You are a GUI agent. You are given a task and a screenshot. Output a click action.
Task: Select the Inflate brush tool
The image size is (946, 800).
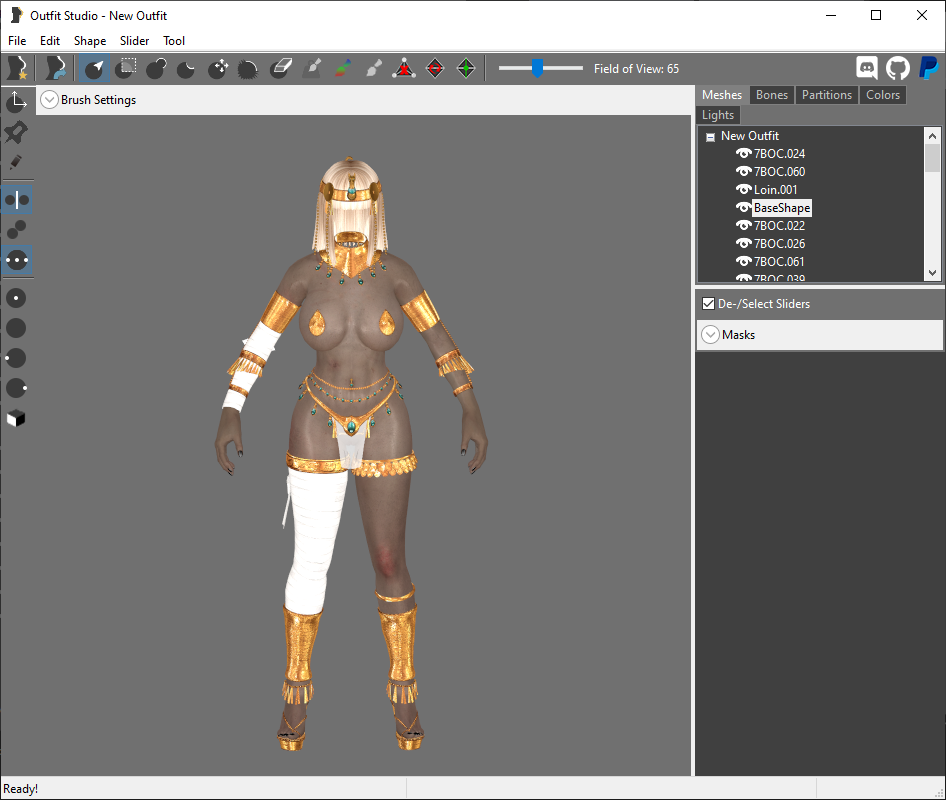pos(156,68)
